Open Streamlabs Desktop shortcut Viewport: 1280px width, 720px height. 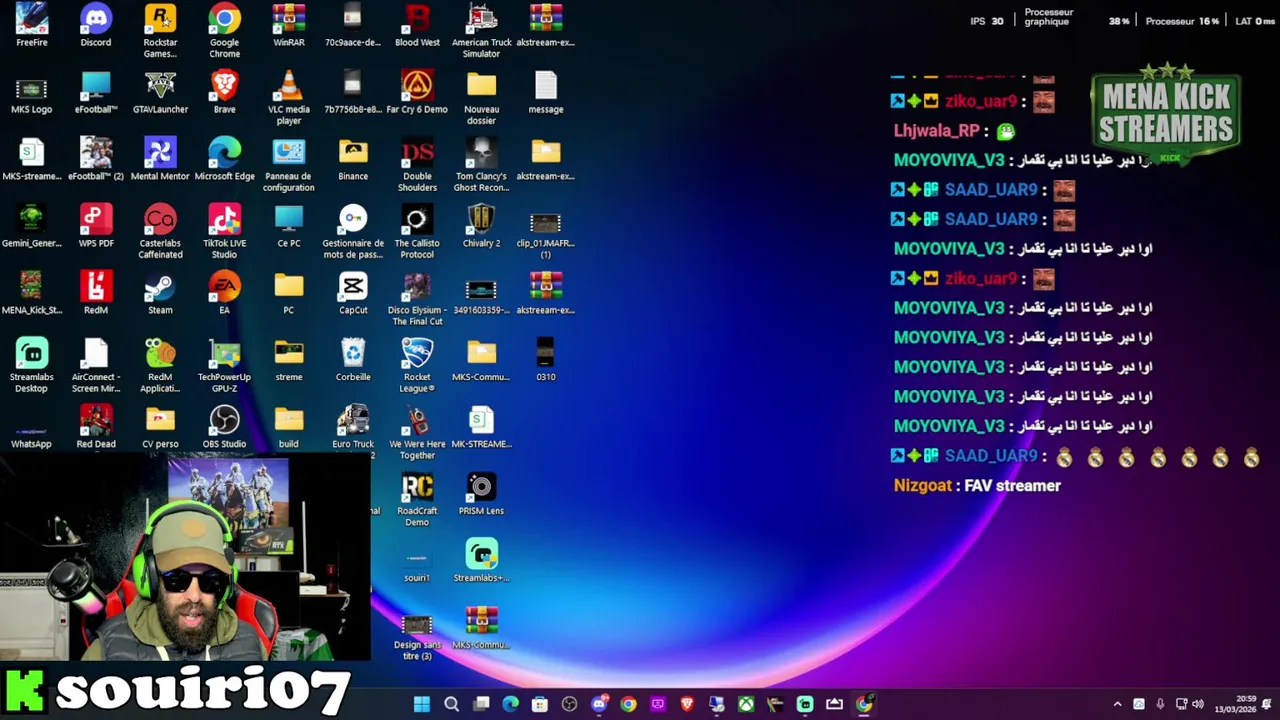point(31,365)
